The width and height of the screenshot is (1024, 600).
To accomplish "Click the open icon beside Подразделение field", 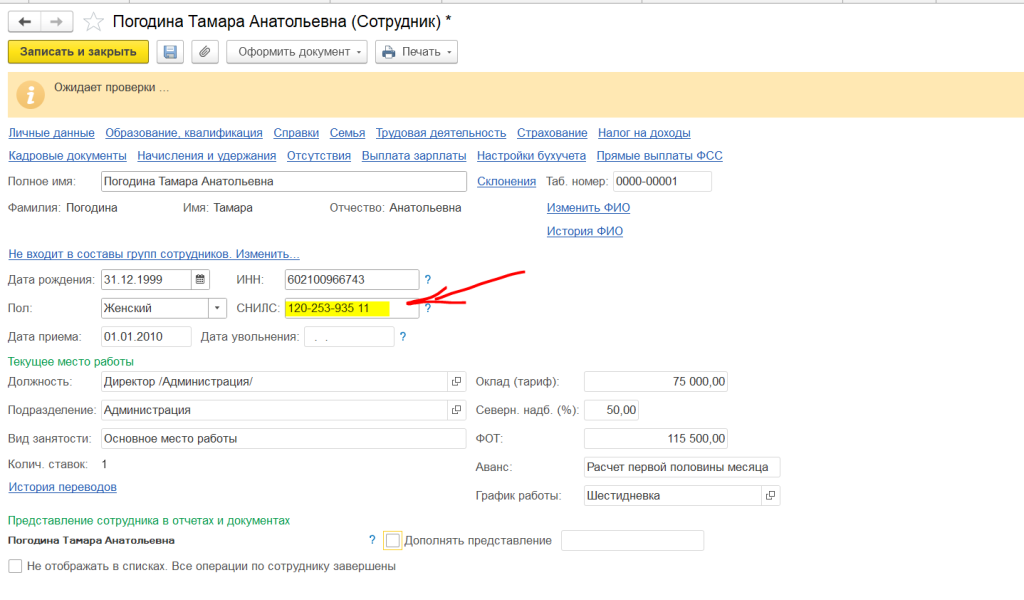I will pos(457,410).
